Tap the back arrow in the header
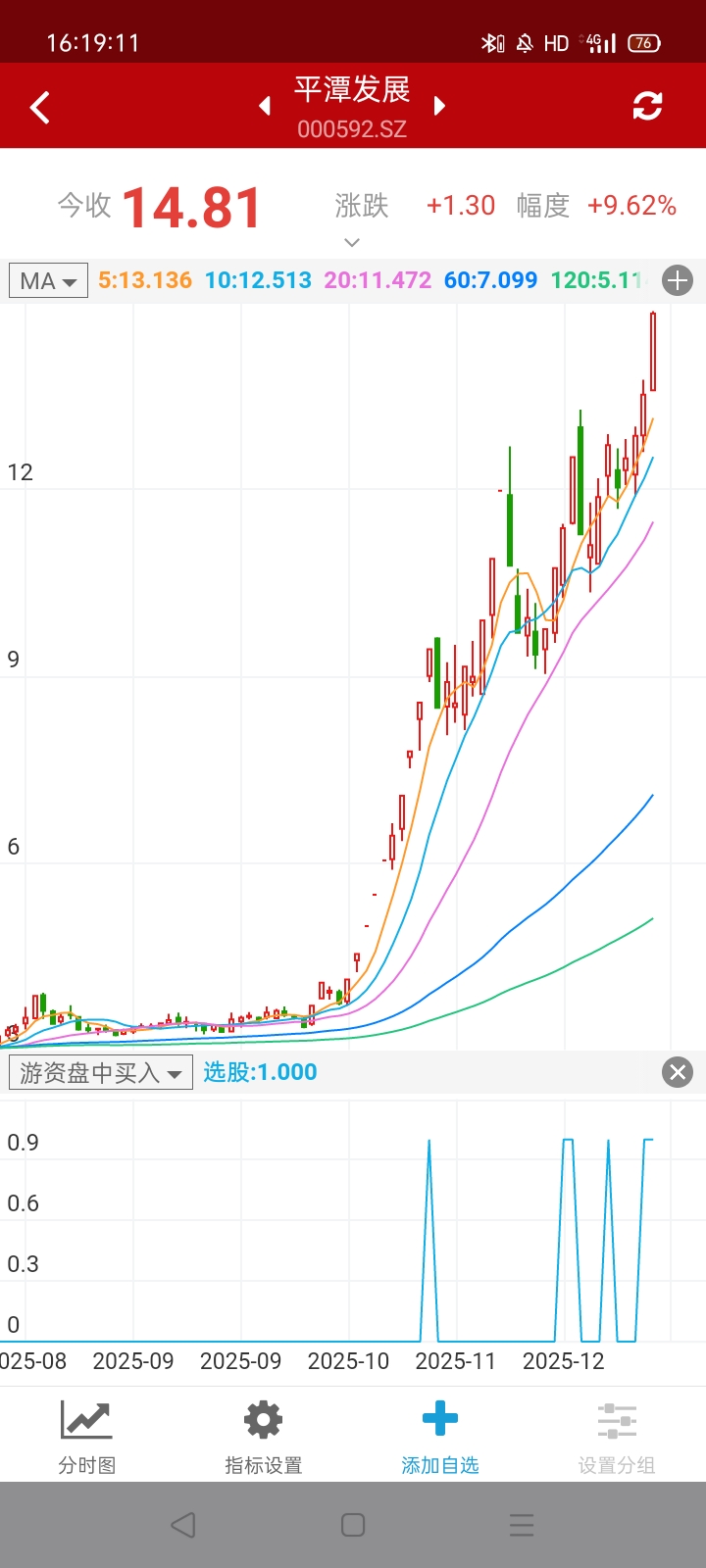Viewport: 706px width, 1568px height. 40,107
